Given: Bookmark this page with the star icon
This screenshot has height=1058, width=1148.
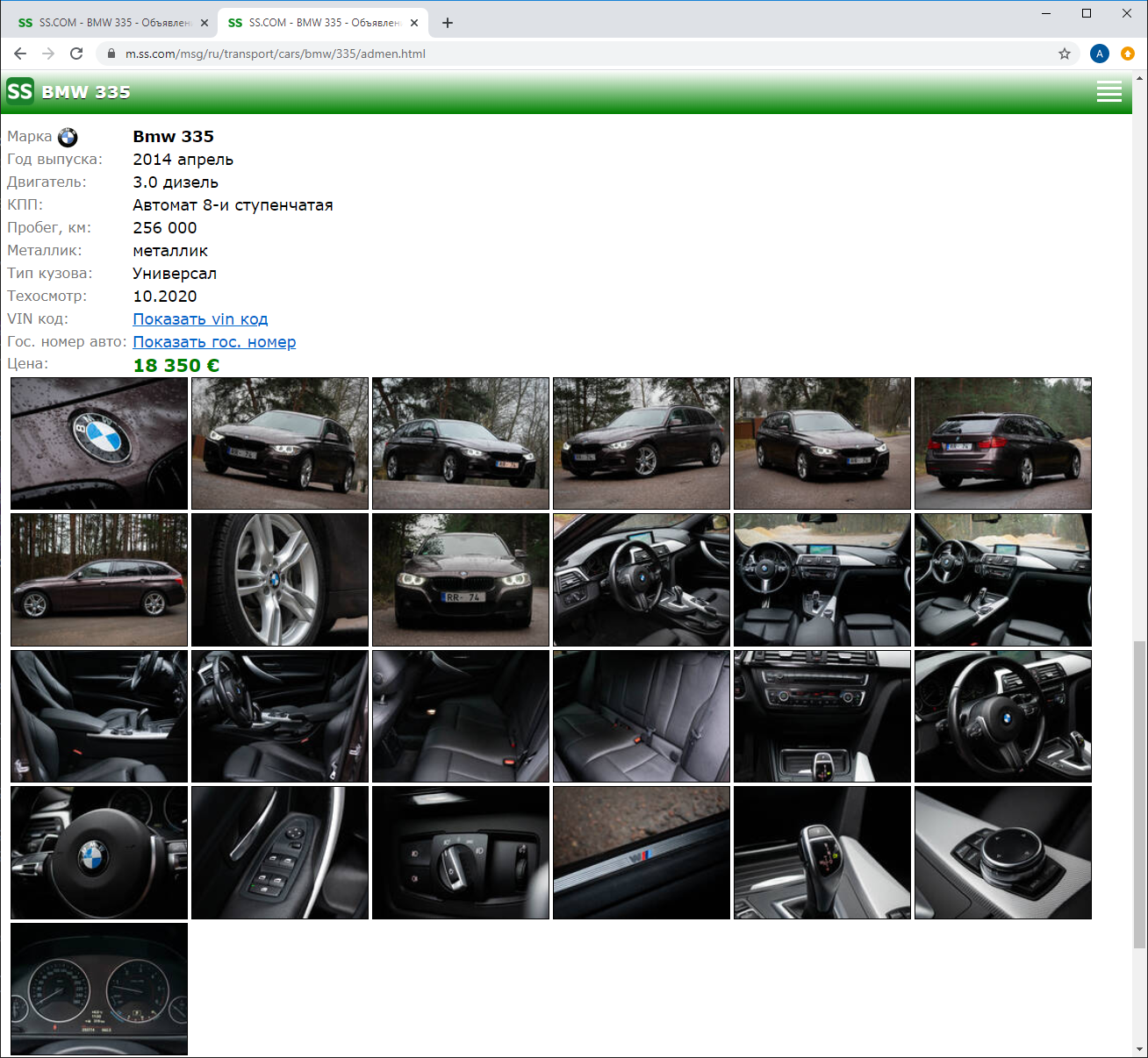Looking at the screenshot, I should tap(1064, 54).
